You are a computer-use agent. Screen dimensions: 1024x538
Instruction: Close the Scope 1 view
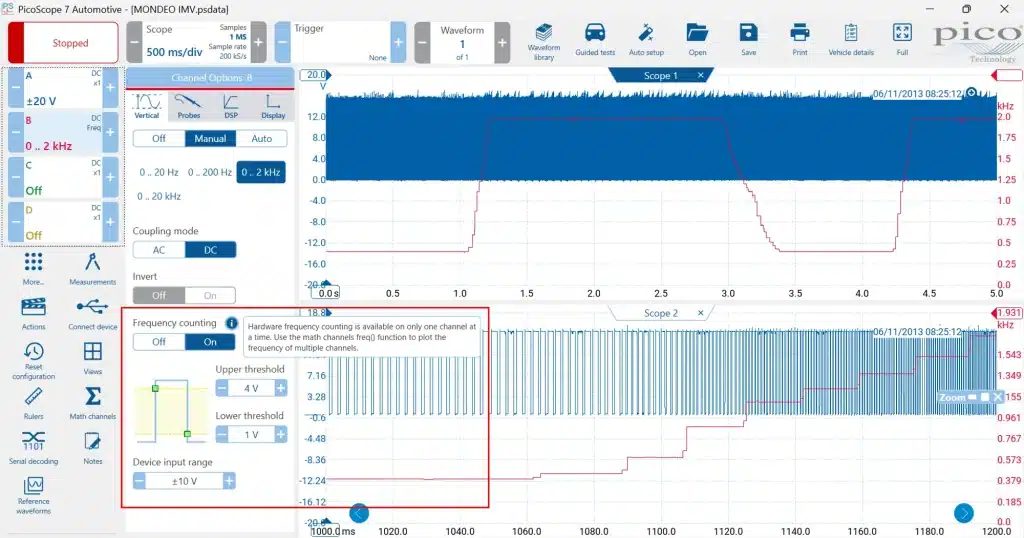(701, 76)
